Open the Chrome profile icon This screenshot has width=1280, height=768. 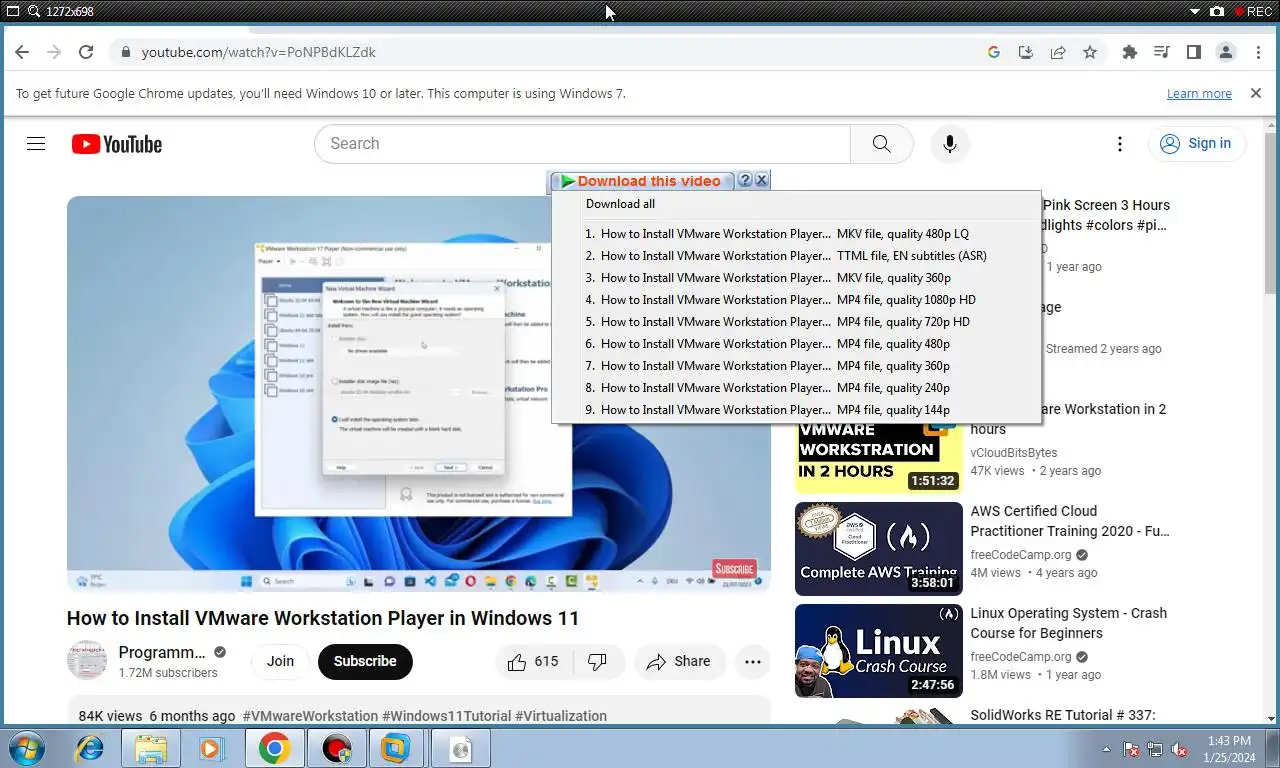(1226, 52)
